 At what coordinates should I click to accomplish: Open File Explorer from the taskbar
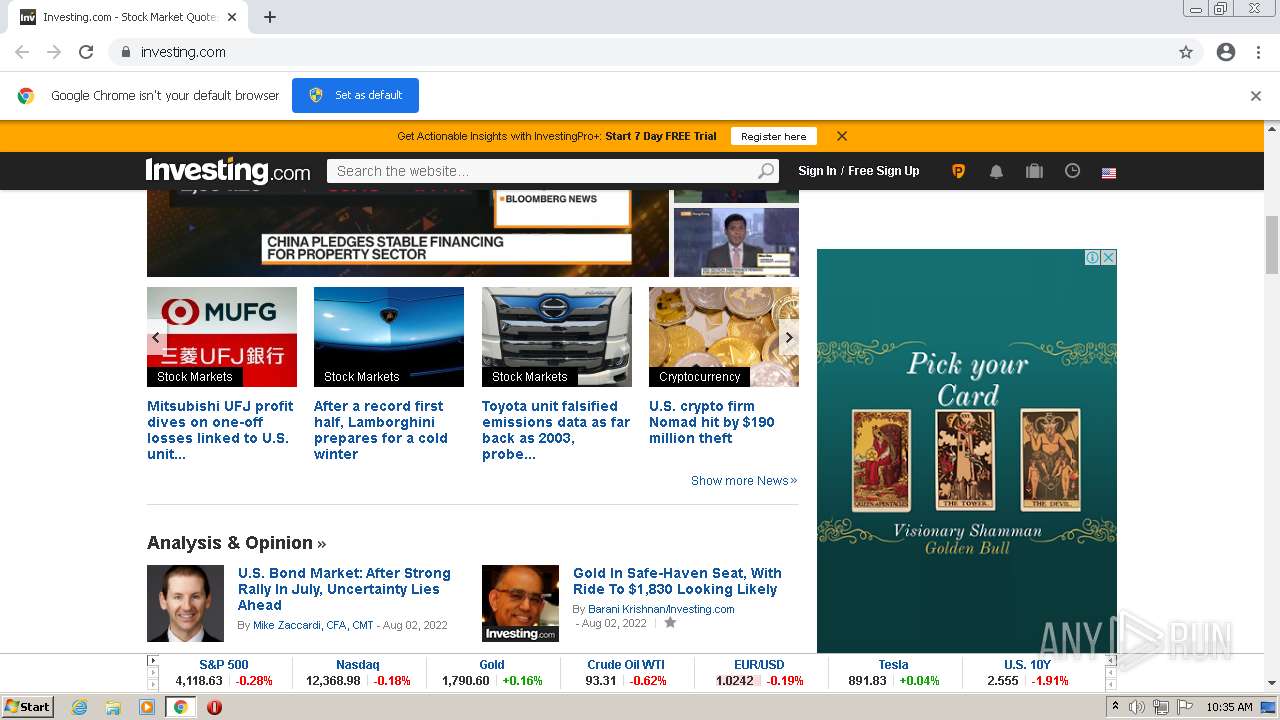(x=113, y=707)
